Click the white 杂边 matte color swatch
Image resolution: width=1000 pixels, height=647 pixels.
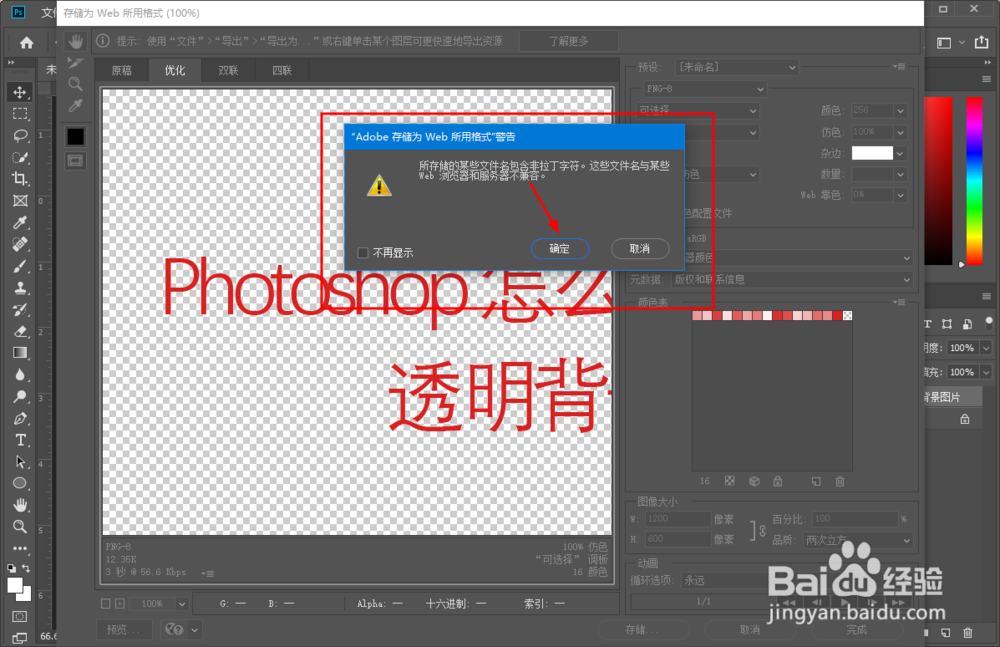pos(872,153)
